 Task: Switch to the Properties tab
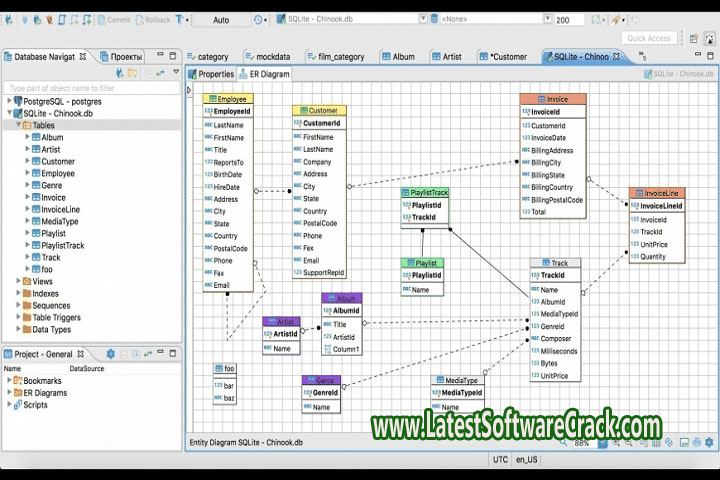pos(210,73)
